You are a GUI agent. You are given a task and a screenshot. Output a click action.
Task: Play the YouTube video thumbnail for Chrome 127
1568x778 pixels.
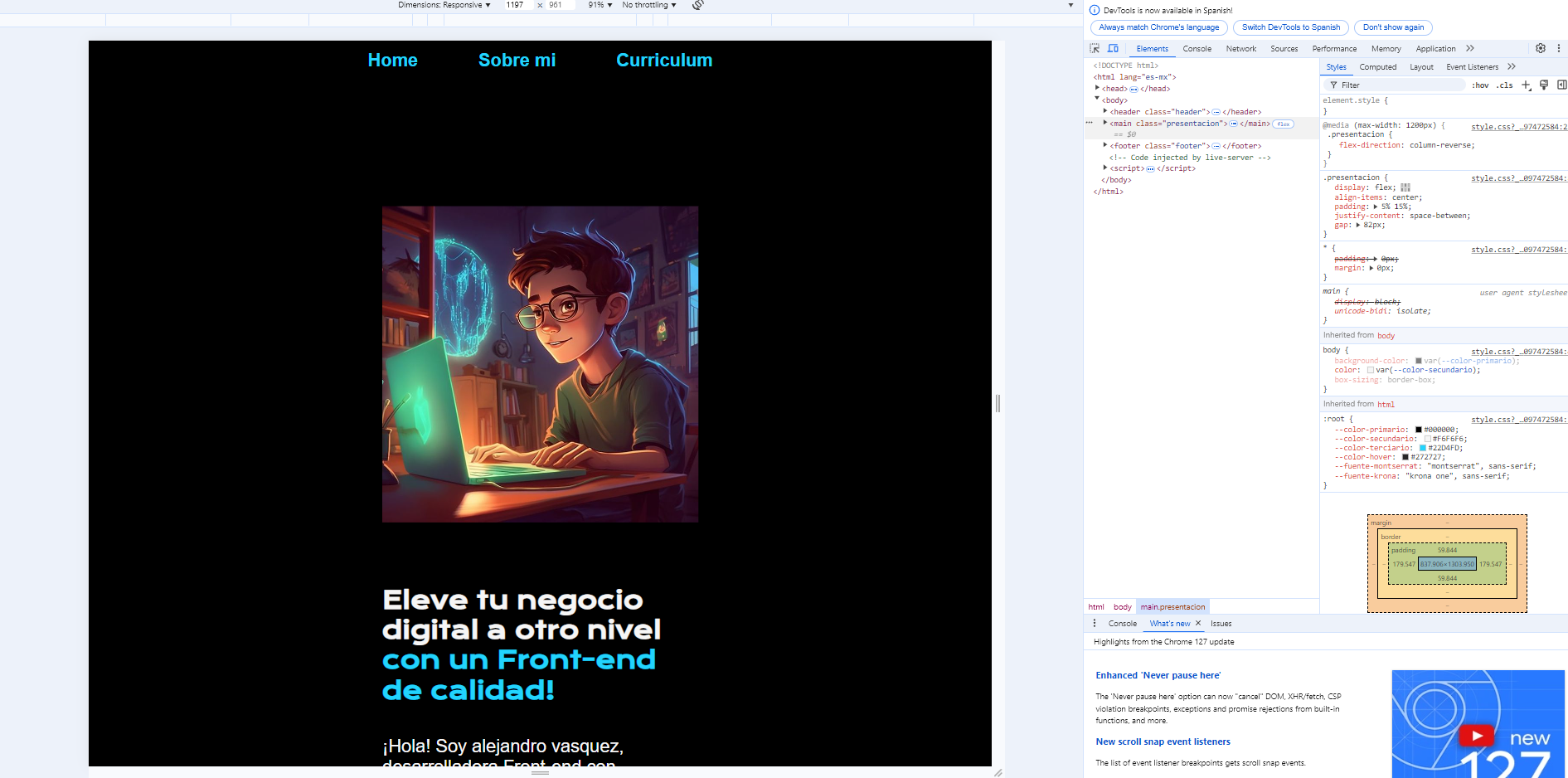(1476, 736)
